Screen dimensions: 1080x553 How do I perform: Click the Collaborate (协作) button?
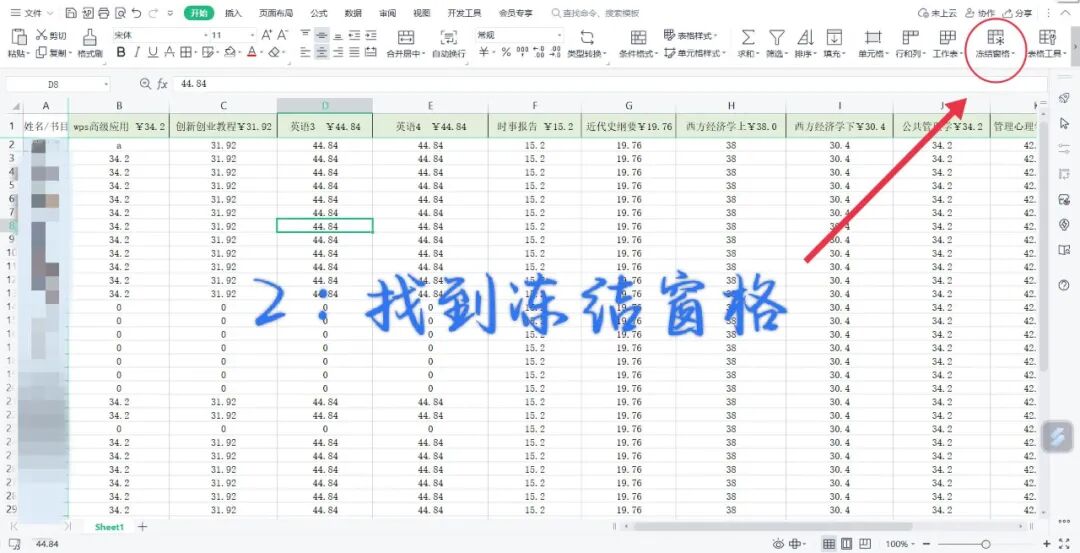(x=980, y=13)
